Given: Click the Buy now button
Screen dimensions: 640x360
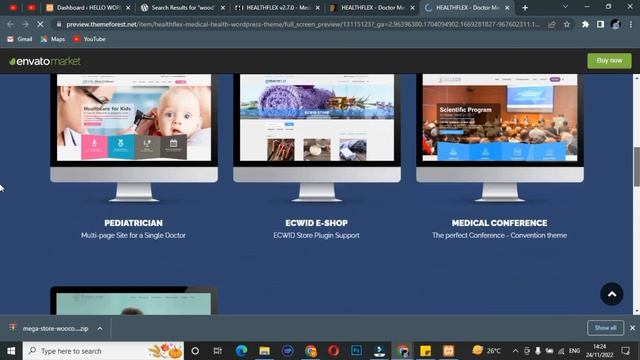Looking at the screenshot, I should (609, 61).
